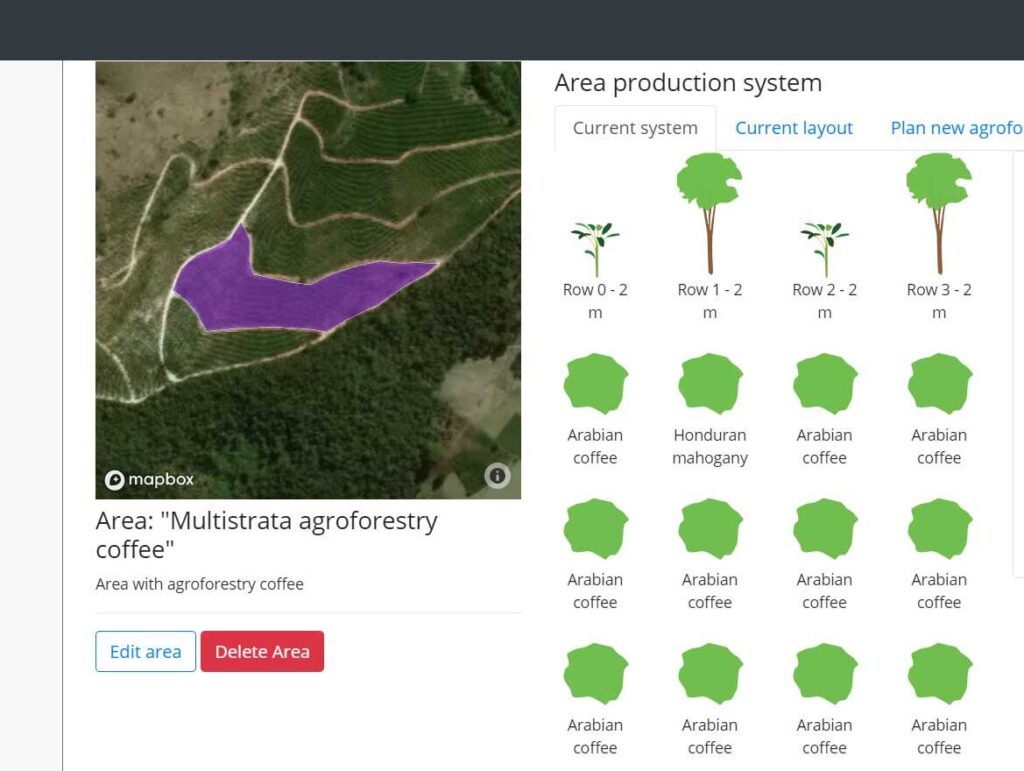
Task: Select the Arabian coffee icon in row four
Action: (x=595, y=672)
